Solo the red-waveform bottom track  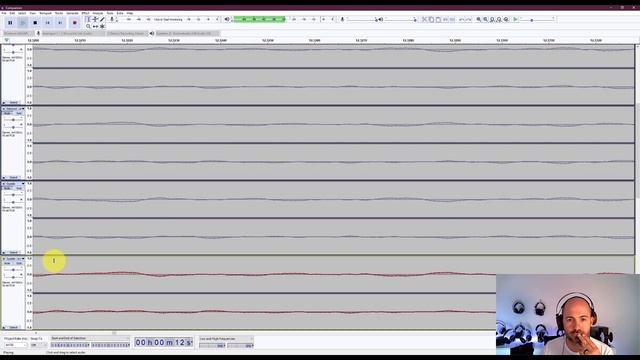[19, 263]
